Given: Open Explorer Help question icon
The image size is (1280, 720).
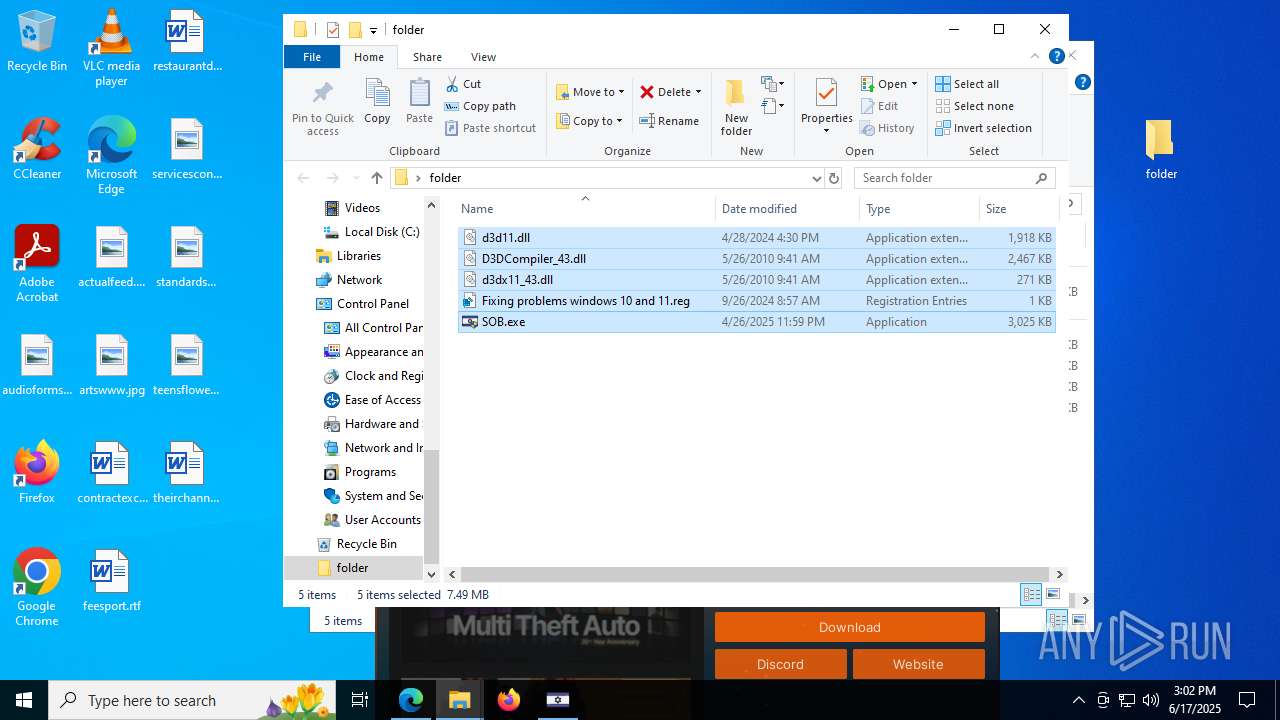Looking at the screenshot, I should pyautogui.click(x=1056, y=56).
